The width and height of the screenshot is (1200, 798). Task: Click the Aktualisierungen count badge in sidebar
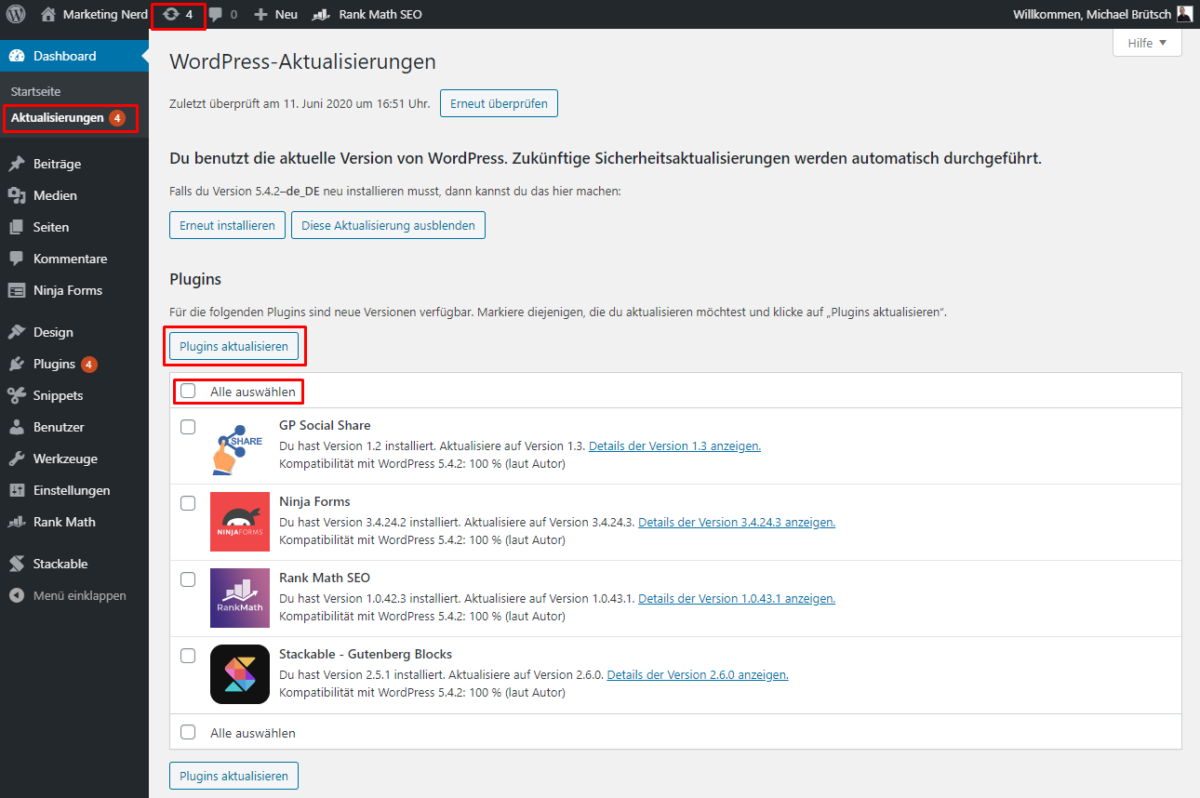[x=117, y=118]
